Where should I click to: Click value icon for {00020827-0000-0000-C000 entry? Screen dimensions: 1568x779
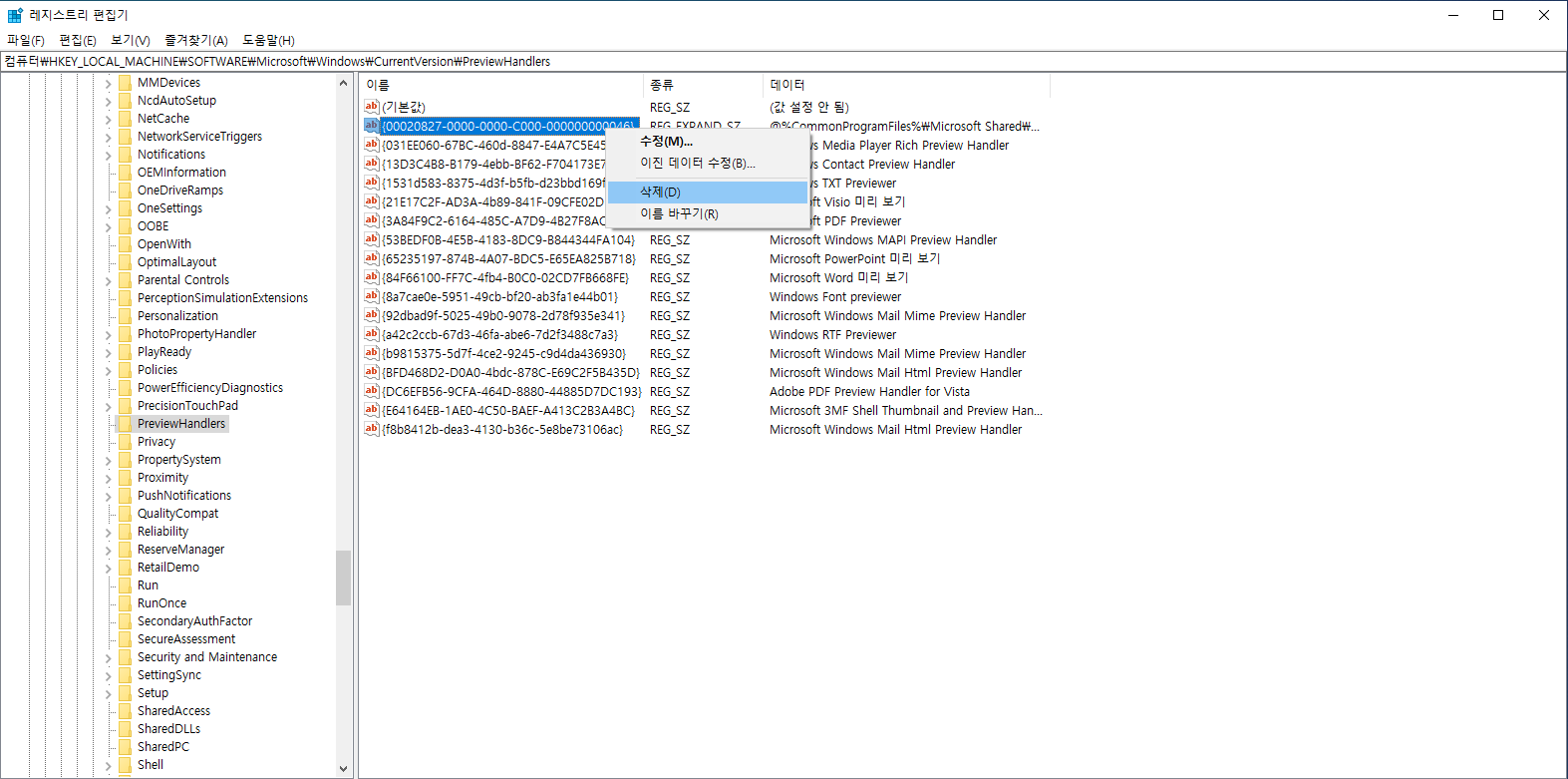(372, 126)
